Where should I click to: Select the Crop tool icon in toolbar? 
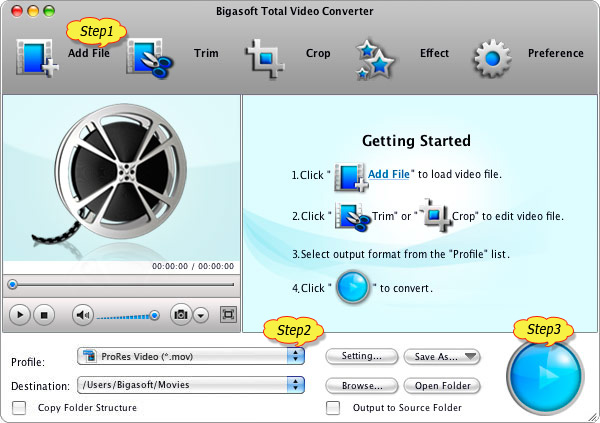[x=265, y=58]
